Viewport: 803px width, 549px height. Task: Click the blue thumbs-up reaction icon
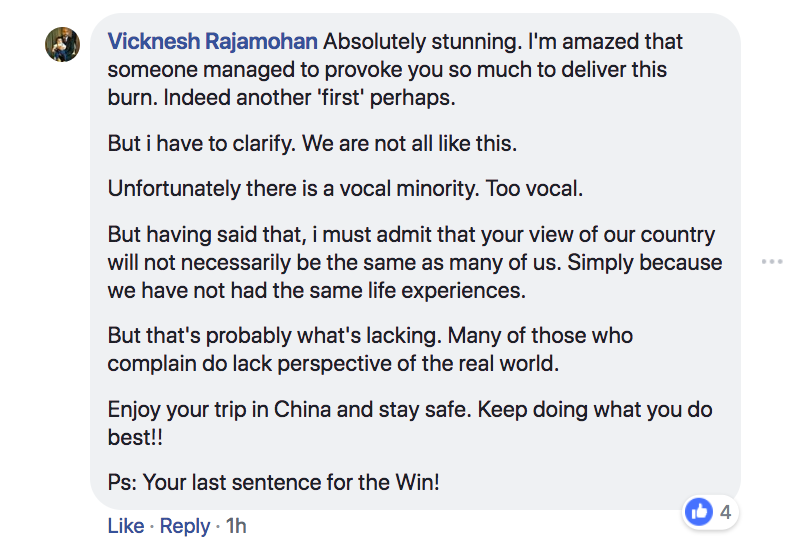tap(699, 511)
